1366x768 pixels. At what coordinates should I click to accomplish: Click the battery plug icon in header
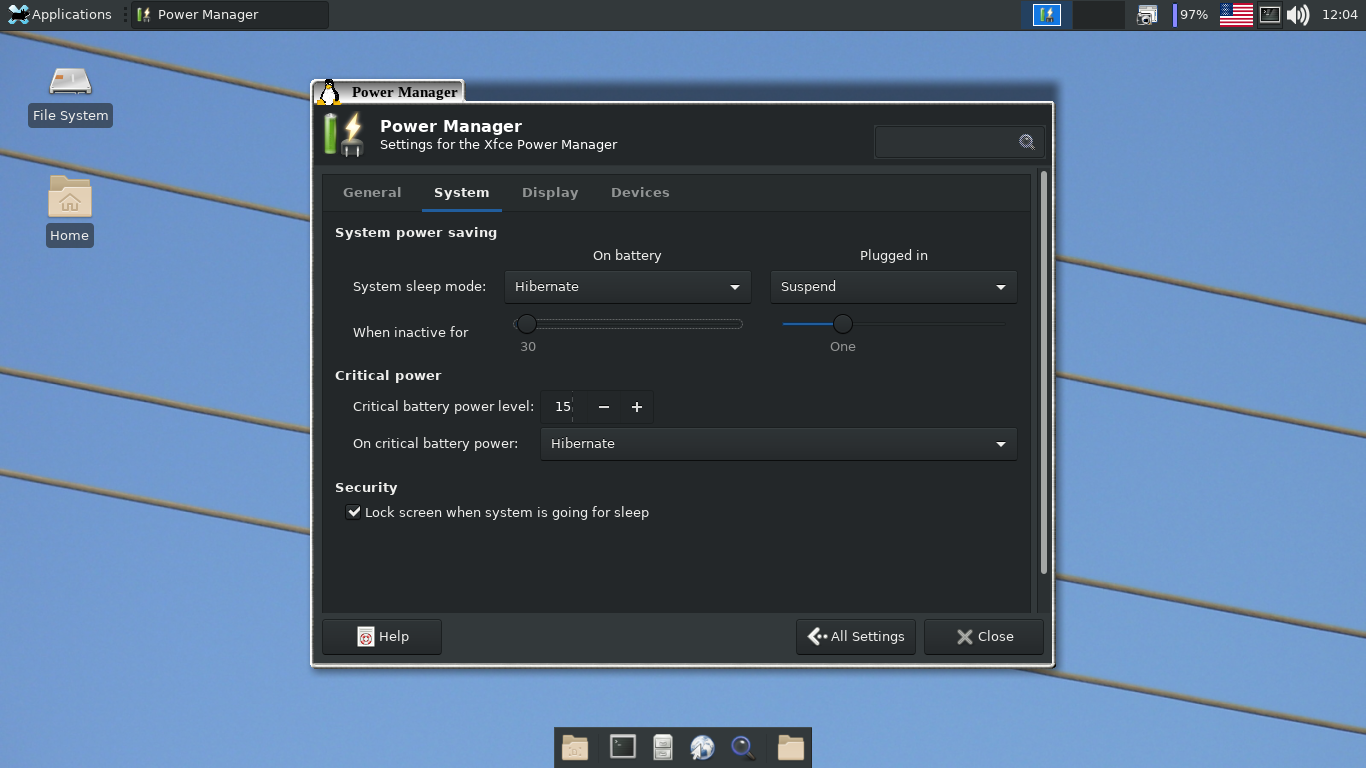[x=343, y=135]
